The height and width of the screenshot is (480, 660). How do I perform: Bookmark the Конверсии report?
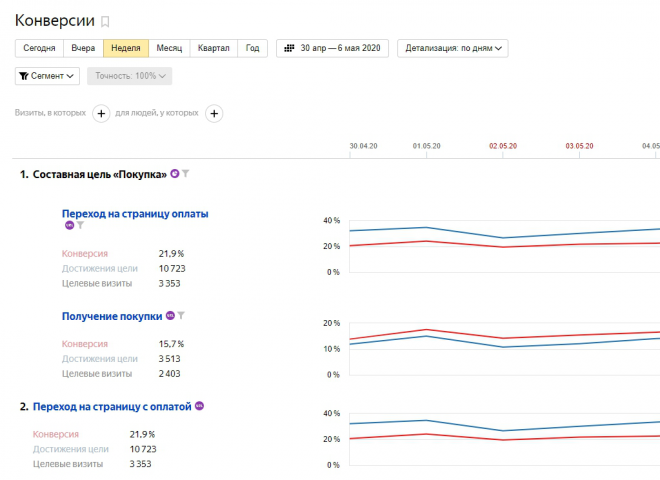click(x=106, y=21)
